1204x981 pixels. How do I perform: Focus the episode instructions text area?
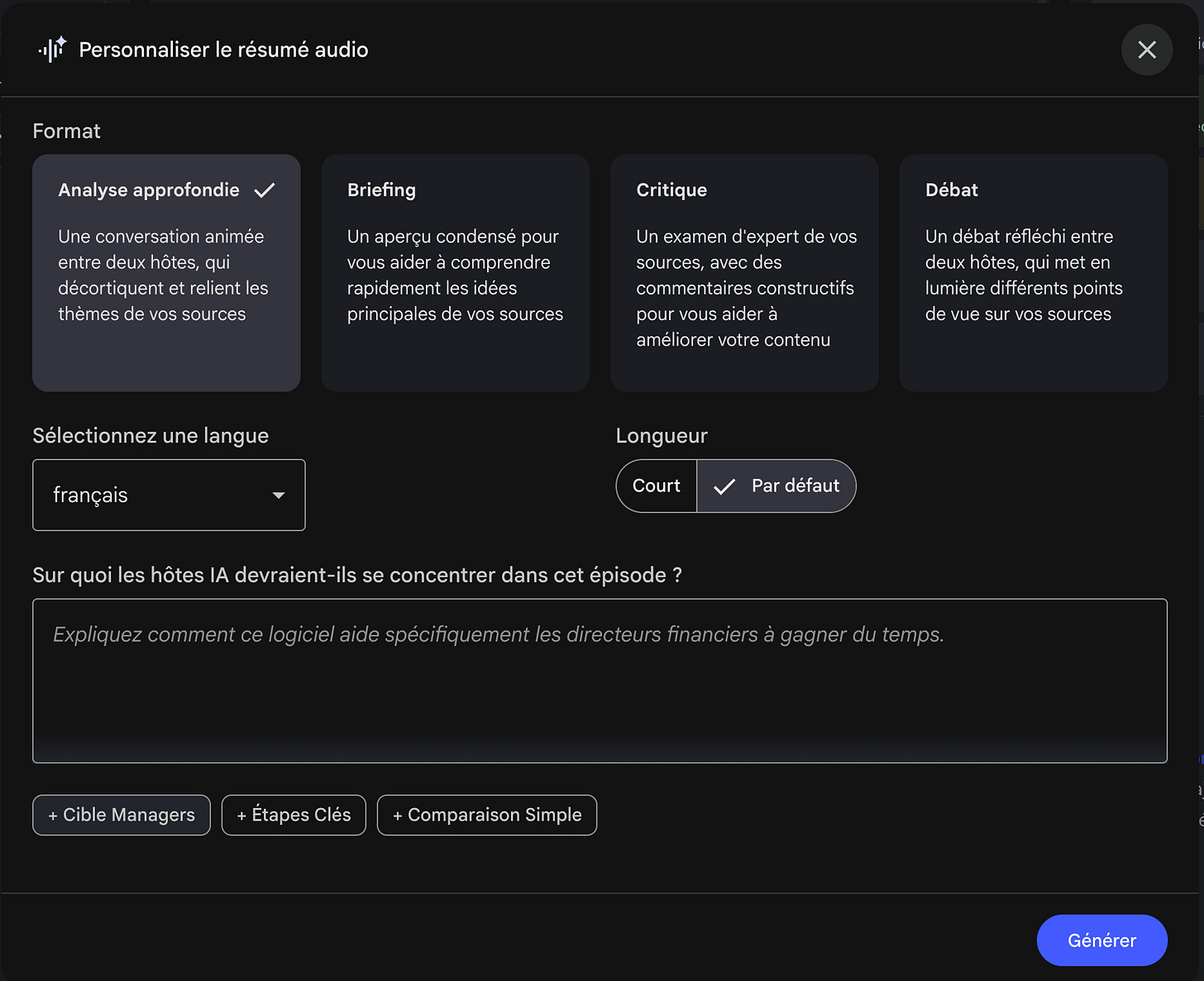click(600, 681)
